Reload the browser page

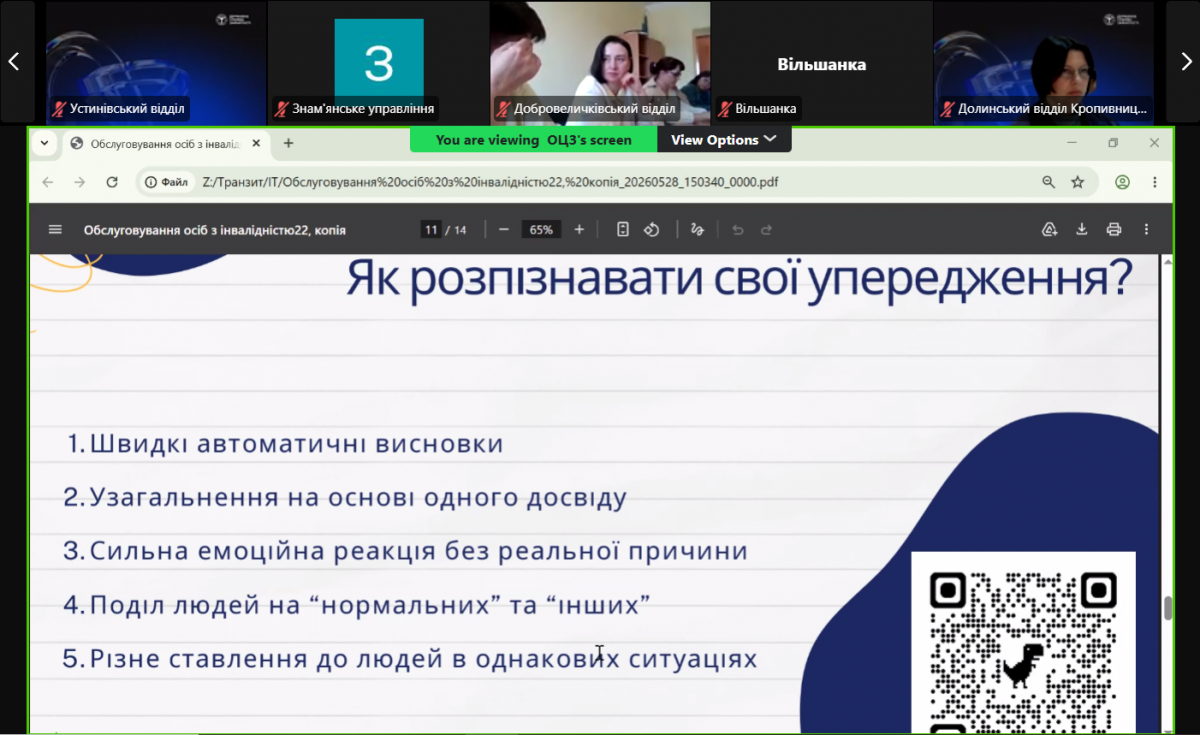(112, 182)
